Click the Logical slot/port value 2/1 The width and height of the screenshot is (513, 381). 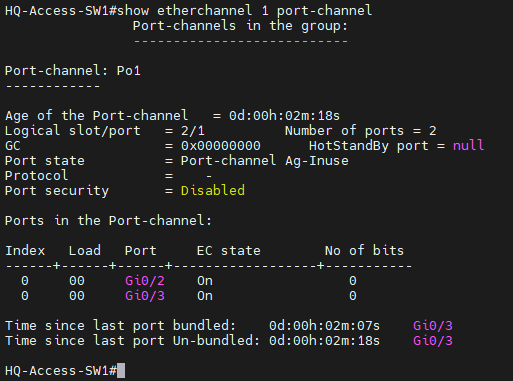193,131
